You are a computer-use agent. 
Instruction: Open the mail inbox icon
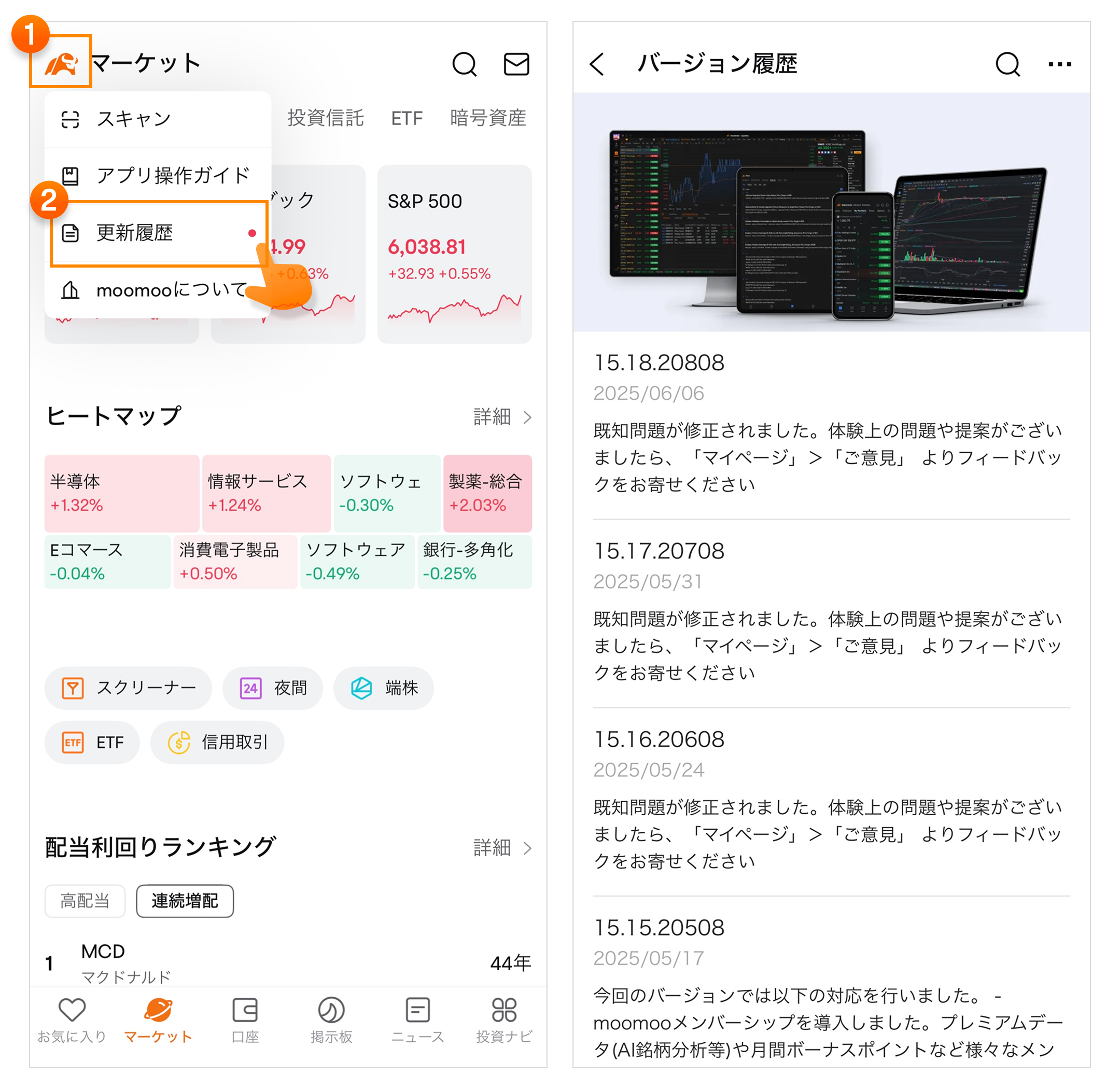516,64
